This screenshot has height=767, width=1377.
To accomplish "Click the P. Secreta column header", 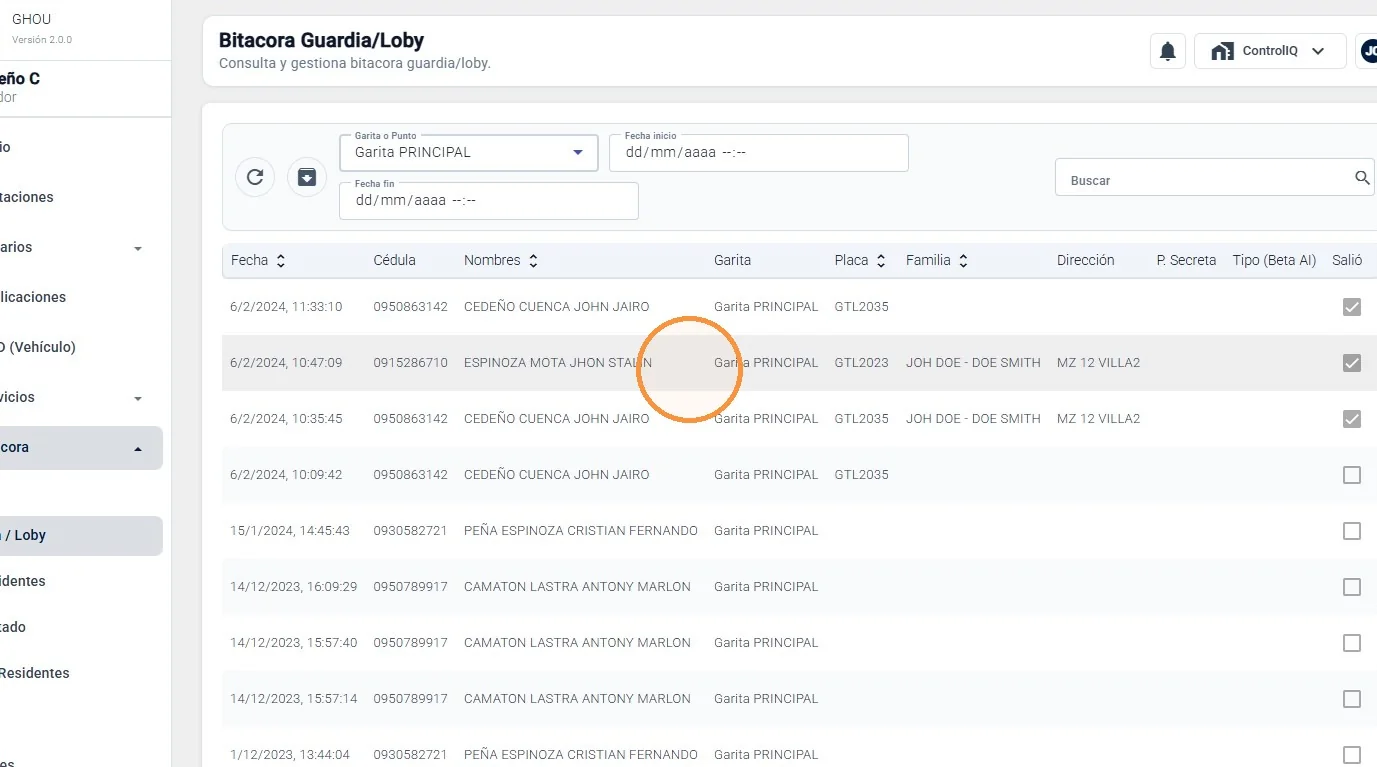I will 1186,260.
